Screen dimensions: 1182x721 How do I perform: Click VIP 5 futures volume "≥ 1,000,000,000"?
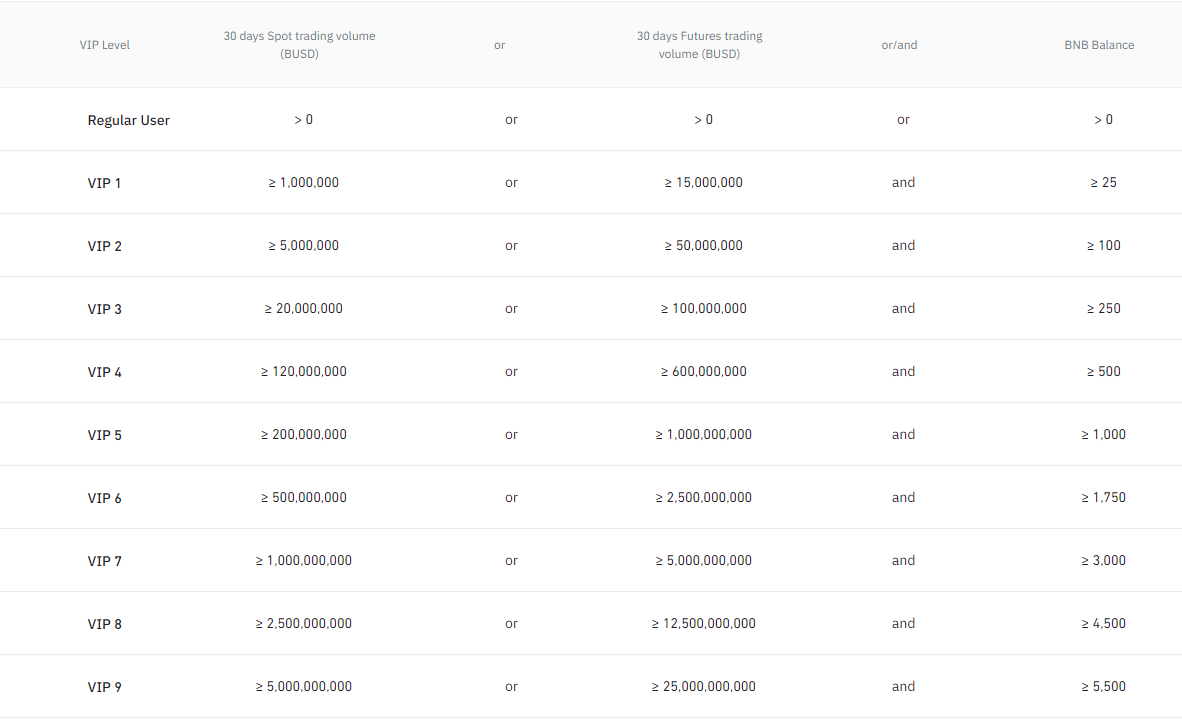pos(703,434)
